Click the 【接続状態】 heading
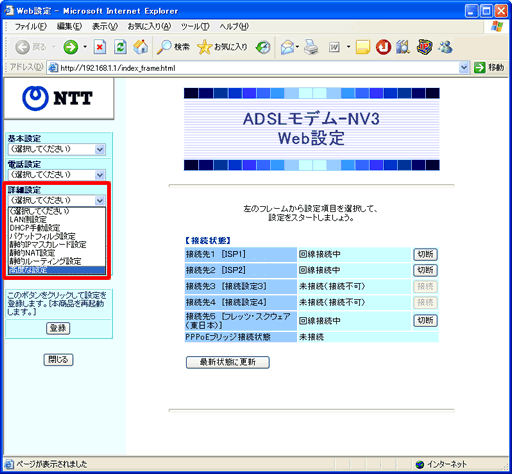512x474 pixels. [x=207, y=241]
